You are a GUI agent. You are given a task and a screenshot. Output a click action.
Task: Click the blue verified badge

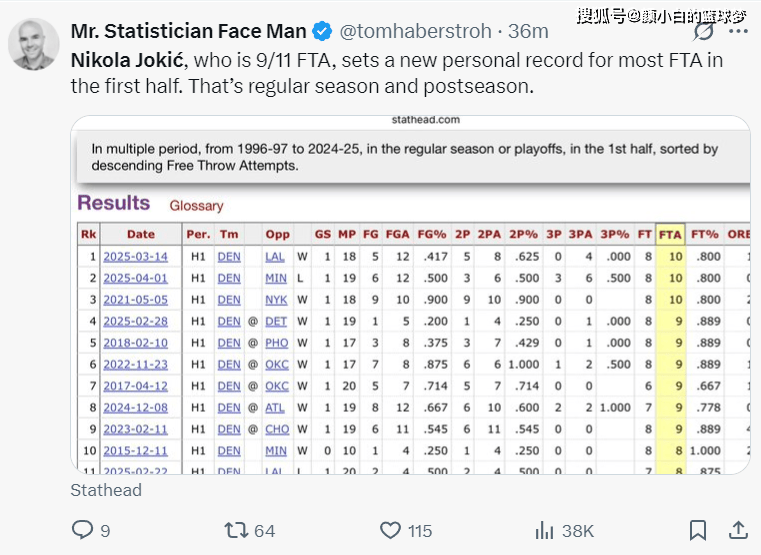pyautogui.click(x=322, y=32)
